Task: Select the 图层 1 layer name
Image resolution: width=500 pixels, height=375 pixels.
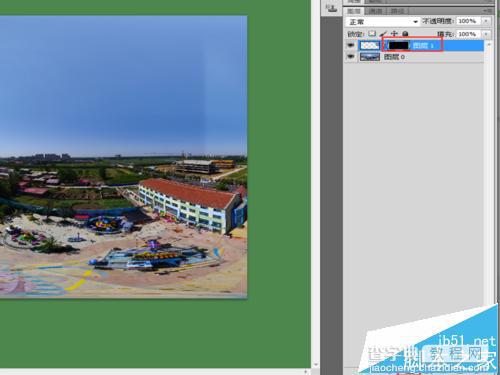Action: pyautogui.click(x=423, y=46)
